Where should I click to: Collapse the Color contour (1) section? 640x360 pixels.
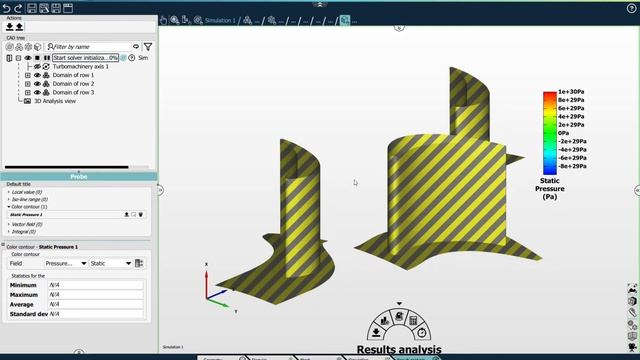pos(9,207)
